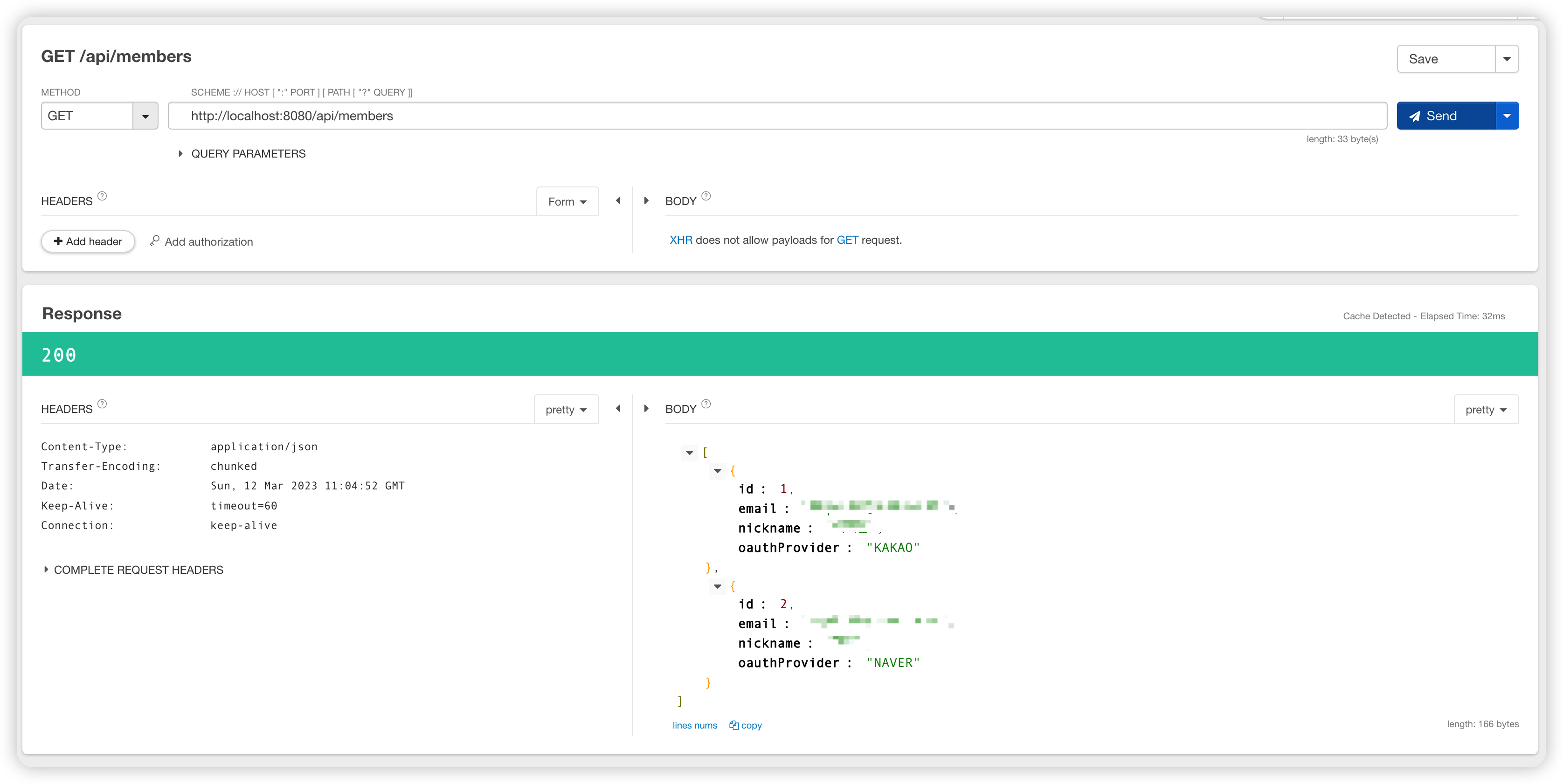Click the request BODY help question-mark icon

coord(705,196)
